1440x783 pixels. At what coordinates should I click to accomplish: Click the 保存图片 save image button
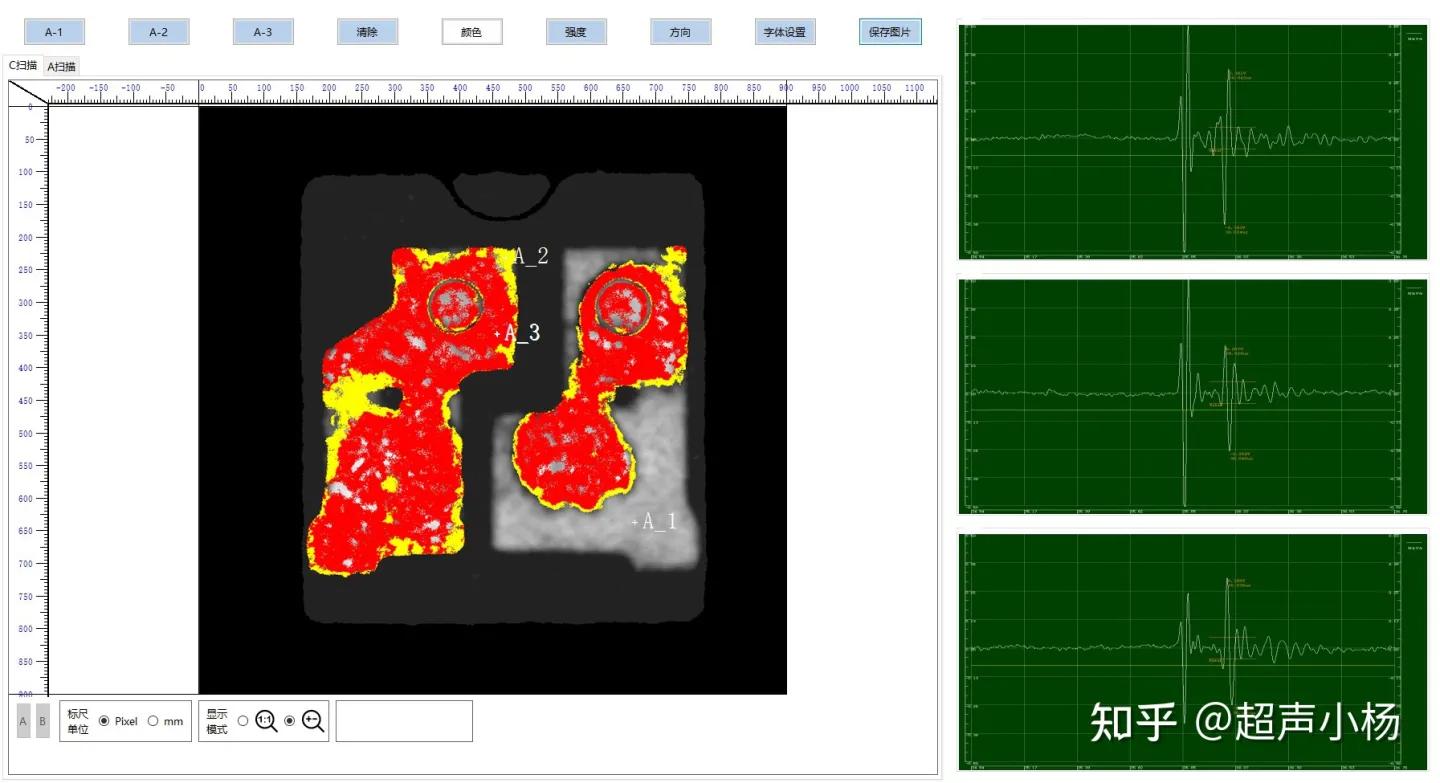pos(889,31)
